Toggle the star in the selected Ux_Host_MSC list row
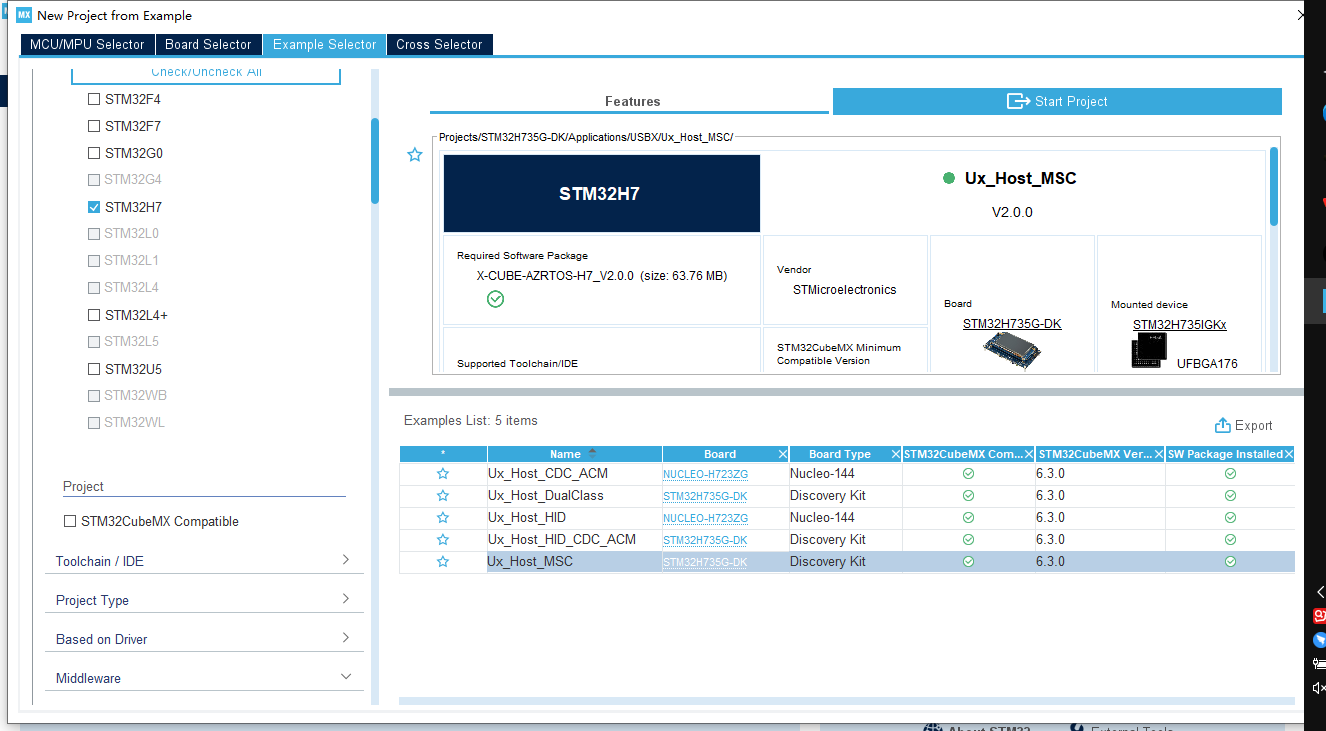Viewport: 1326px width, 731px height. (x=443, y=562)
